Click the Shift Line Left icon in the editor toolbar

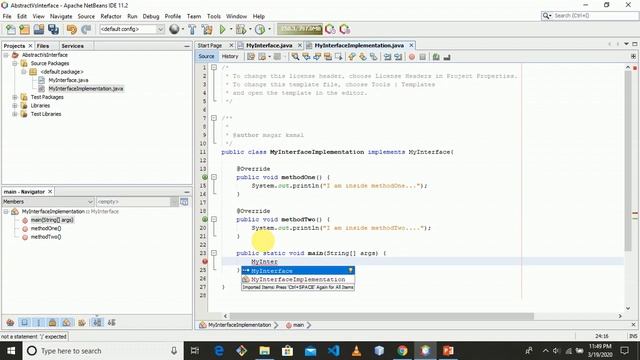click(387, 57)
